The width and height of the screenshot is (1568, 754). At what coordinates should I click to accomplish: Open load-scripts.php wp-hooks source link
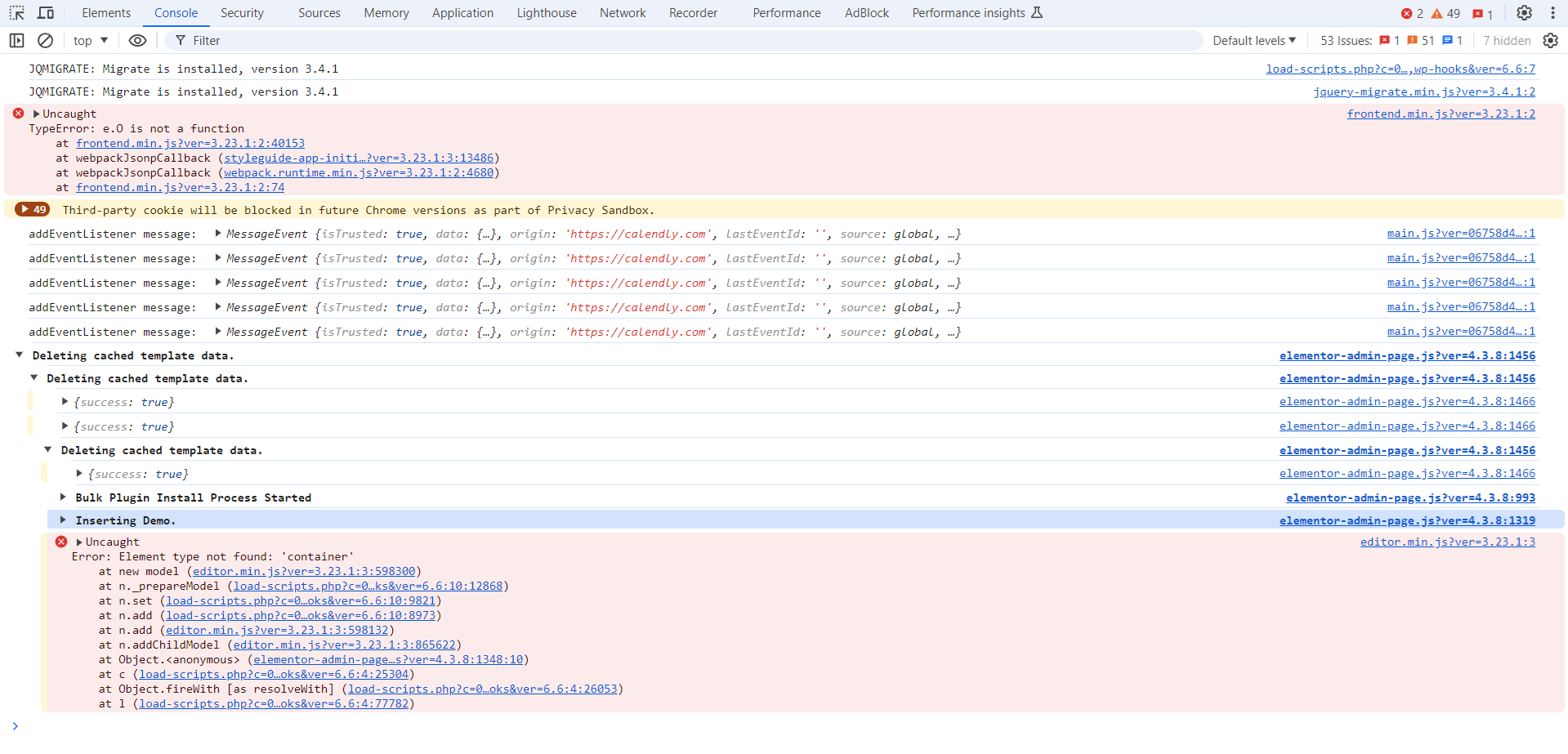click(1400, 69)
